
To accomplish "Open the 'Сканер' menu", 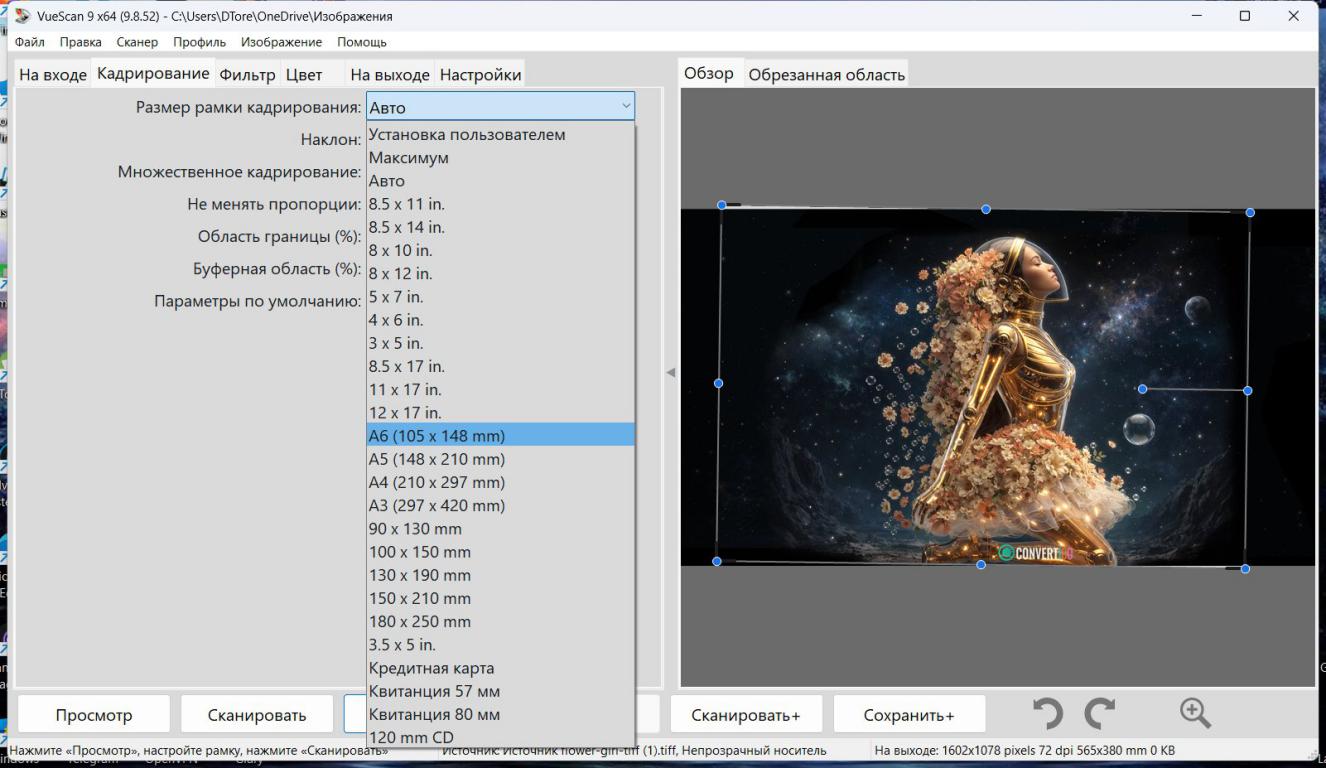I will click(137, 42).
